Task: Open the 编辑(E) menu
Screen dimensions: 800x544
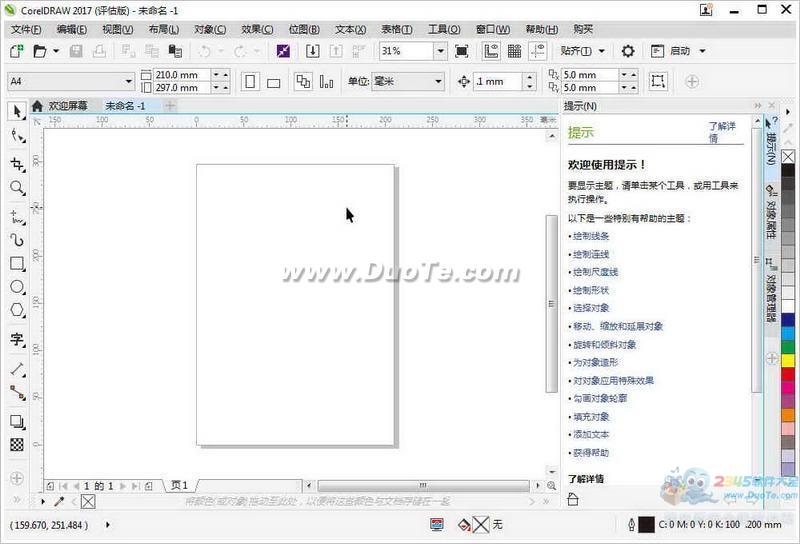Action: click(72, 30)
